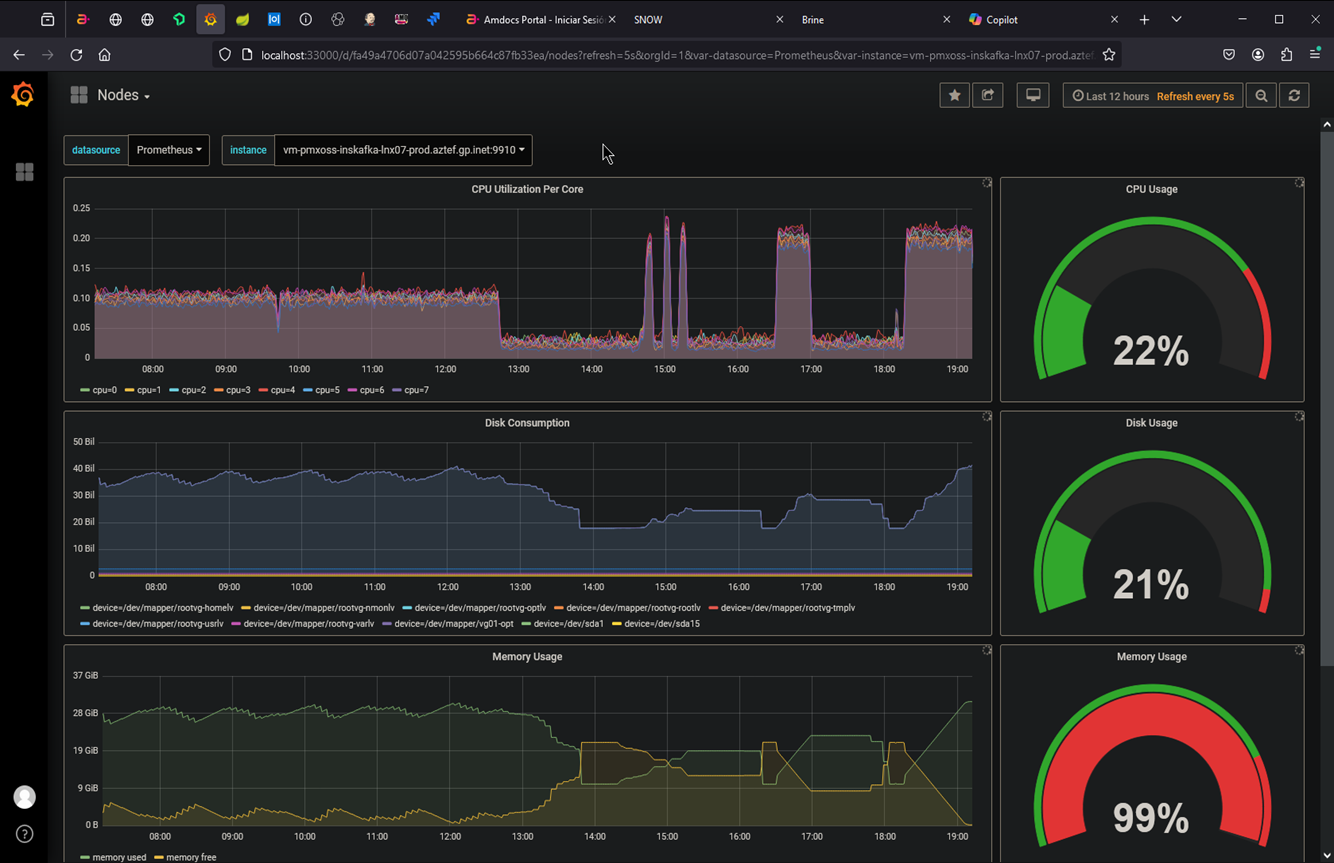Open the user profile avatar at bottom left
The width and height of the screenshot is (1334, 863).
pos(24,797)
